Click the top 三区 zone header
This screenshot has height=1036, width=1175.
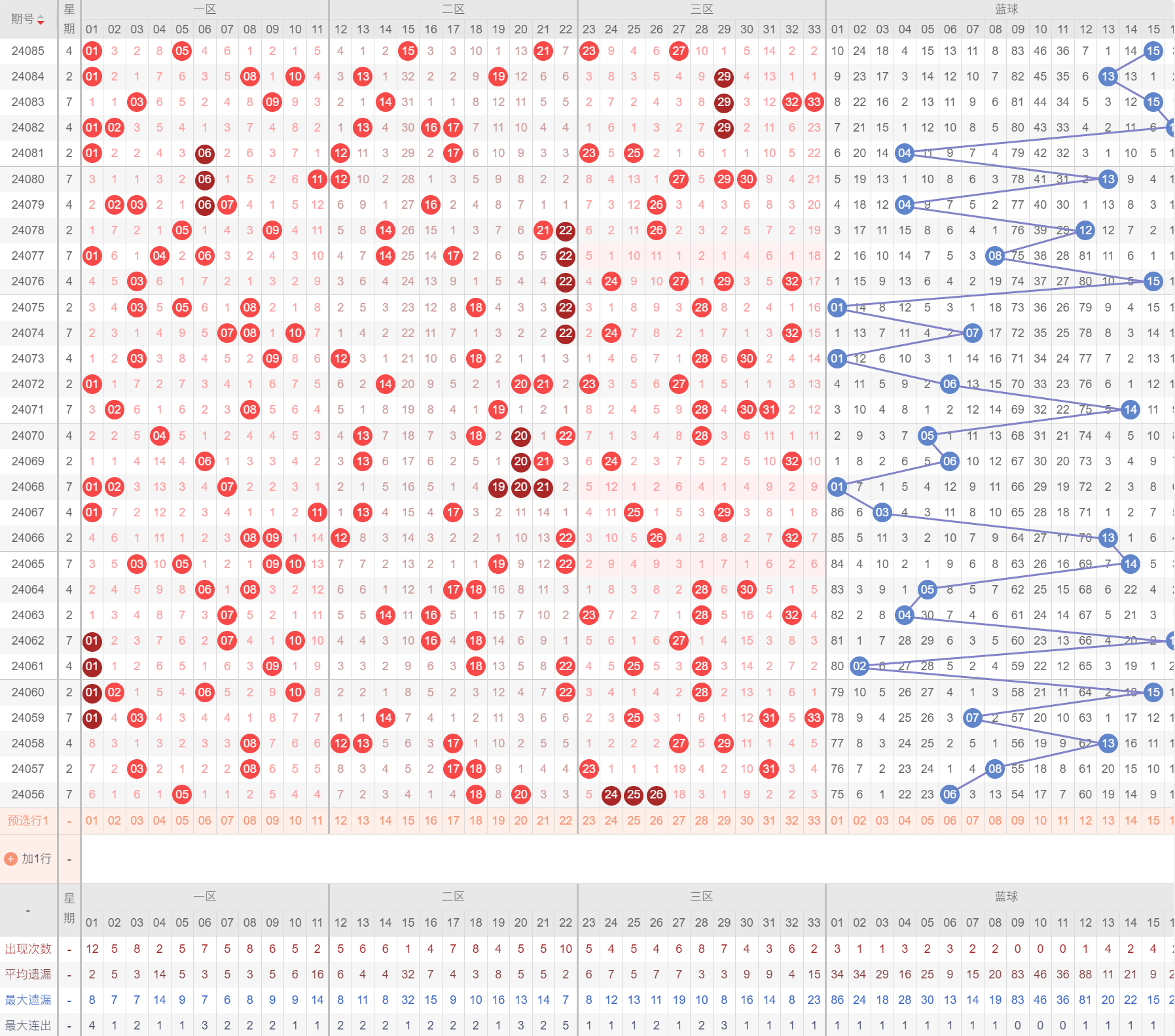point(702,9)
